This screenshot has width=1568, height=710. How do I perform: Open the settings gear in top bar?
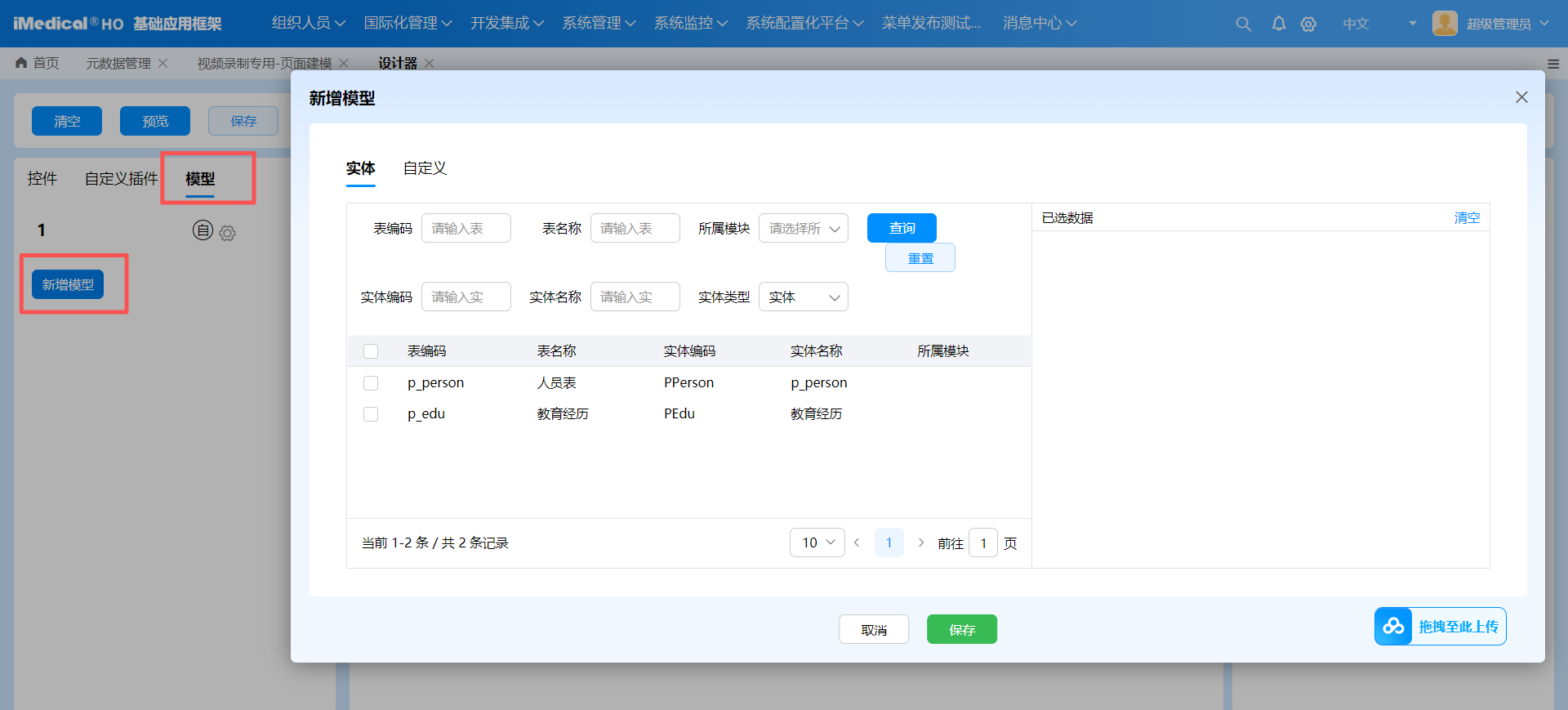click(1308, 24)
